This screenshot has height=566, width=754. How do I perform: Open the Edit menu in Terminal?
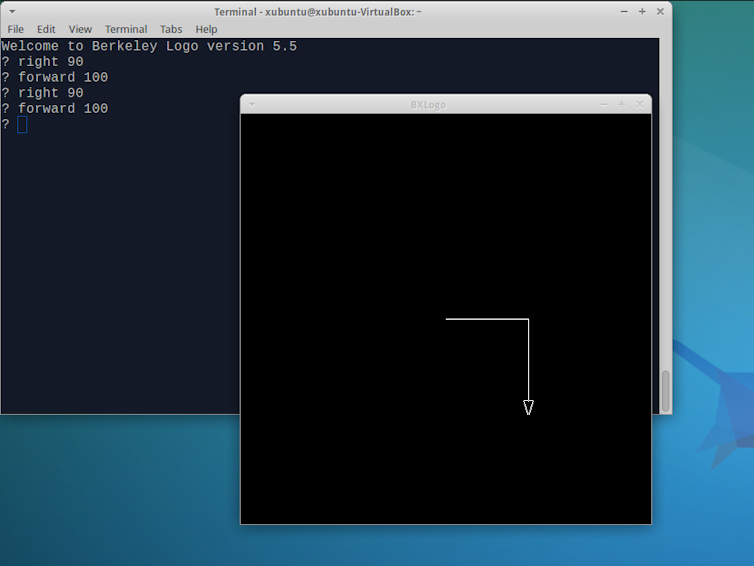pos(46,29)
